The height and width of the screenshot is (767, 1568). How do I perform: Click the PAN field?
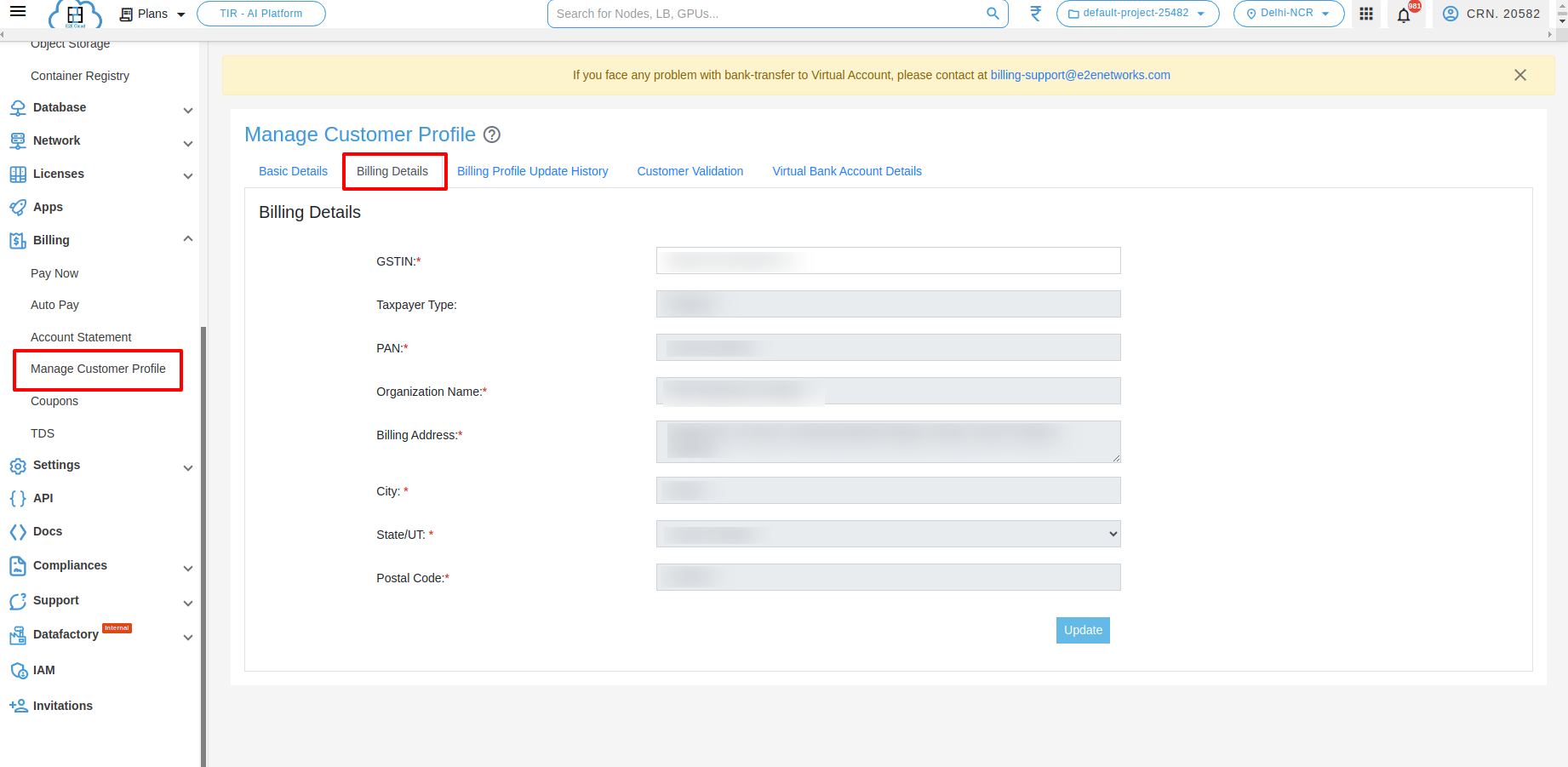point(889,347)
